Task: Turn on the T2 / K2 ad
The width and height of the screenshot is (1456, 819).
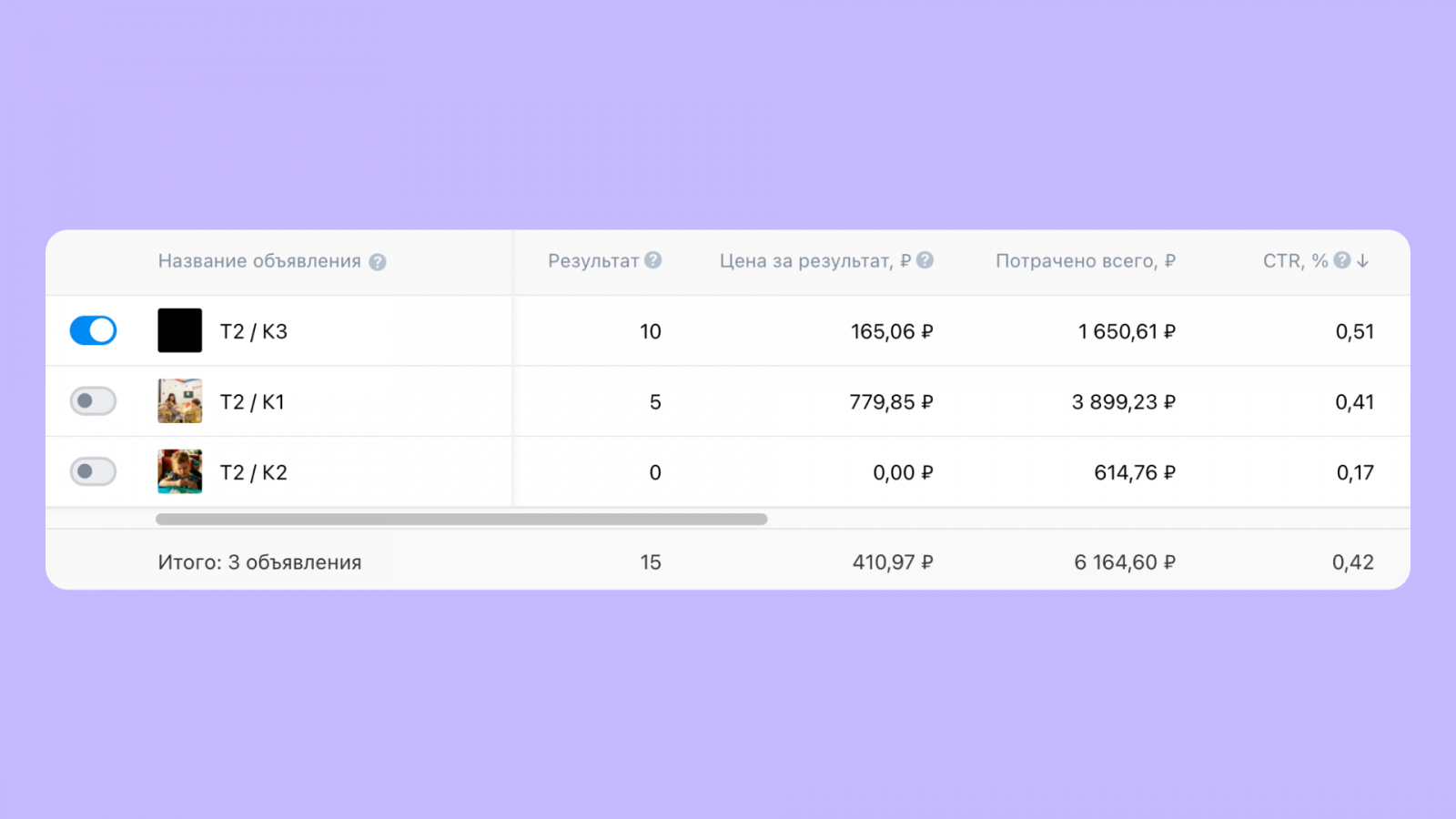Action: 93,471
